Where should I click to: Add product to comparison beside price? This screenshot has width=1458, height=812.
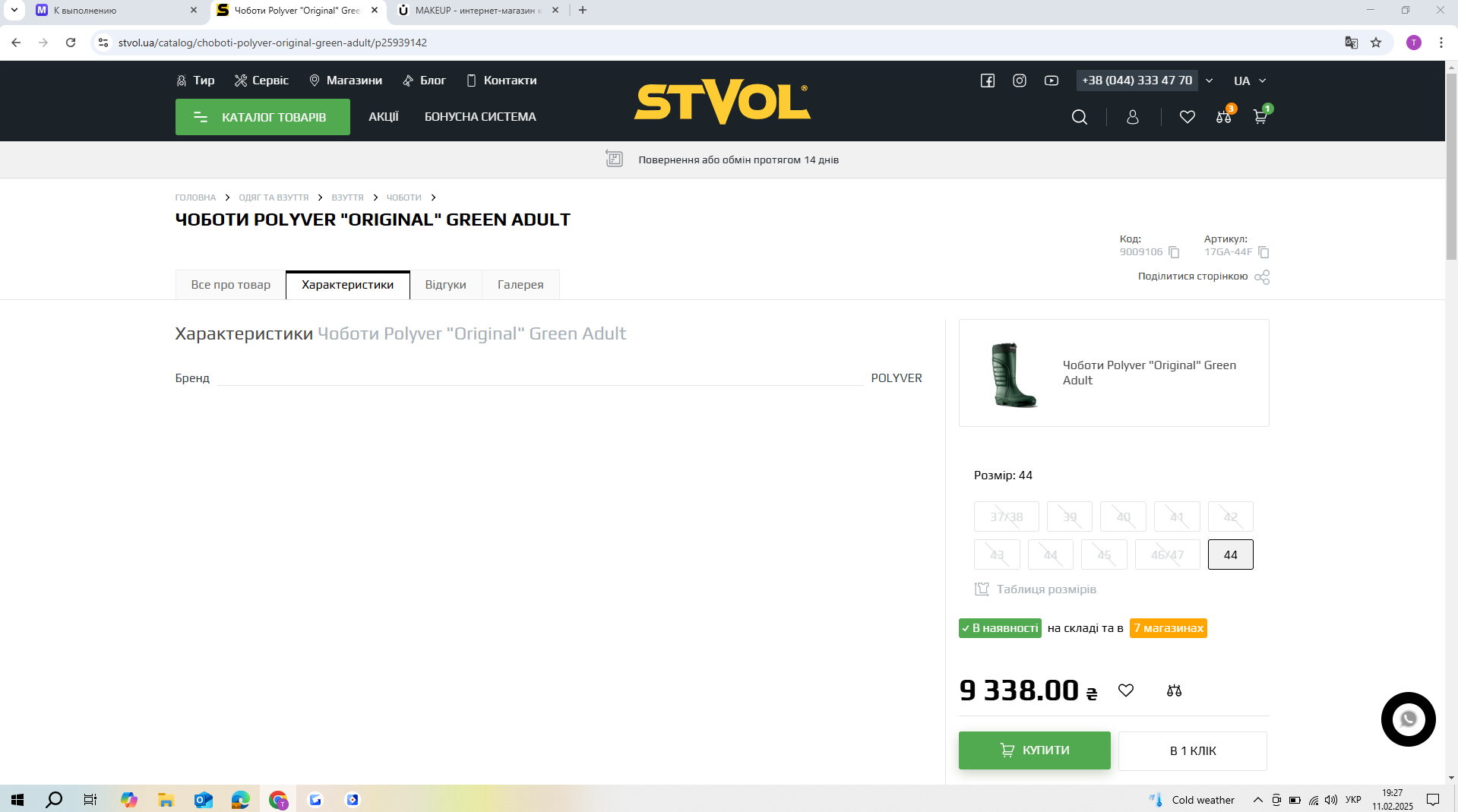click(x=1175, y=690)
